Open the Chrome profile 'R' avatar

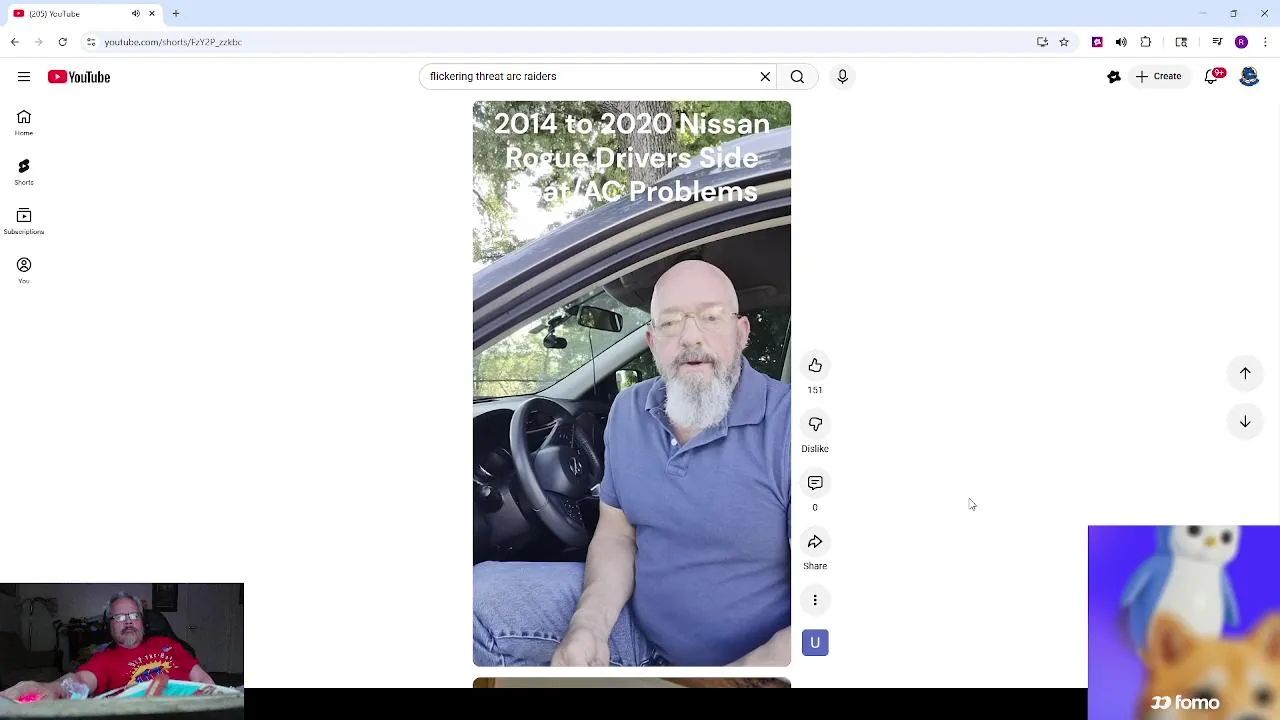[x=1241, y=42]
